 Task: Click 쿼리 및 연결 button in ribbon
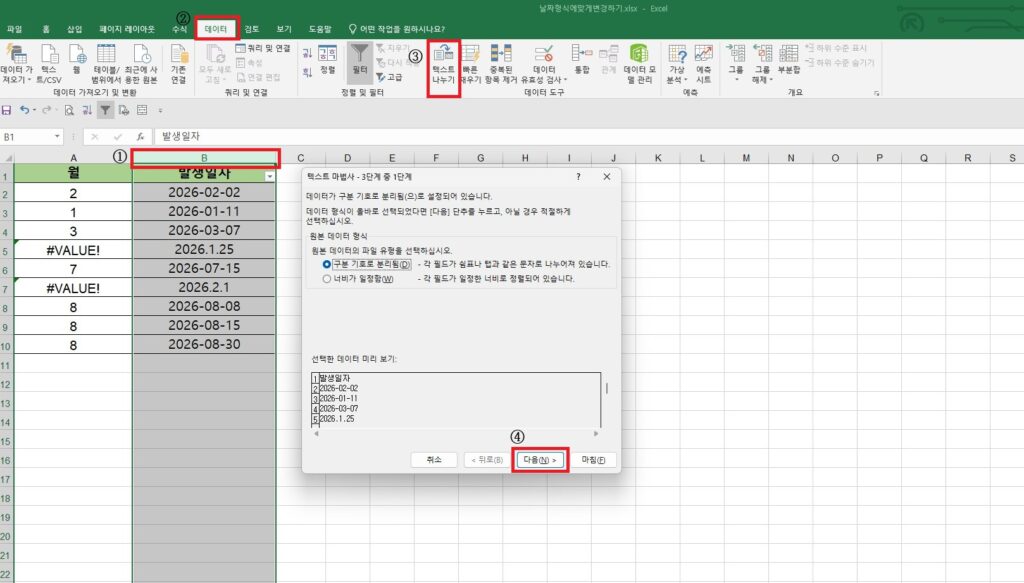263,48
